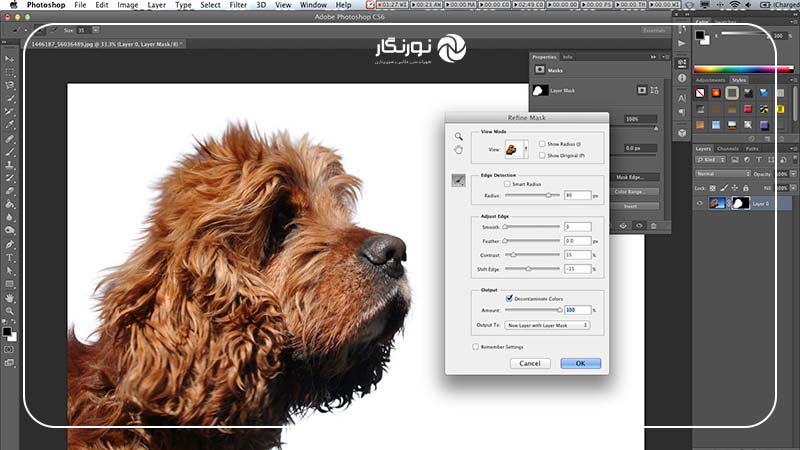Select the Crop tool
800x450 pixels.
click(9, 112)
